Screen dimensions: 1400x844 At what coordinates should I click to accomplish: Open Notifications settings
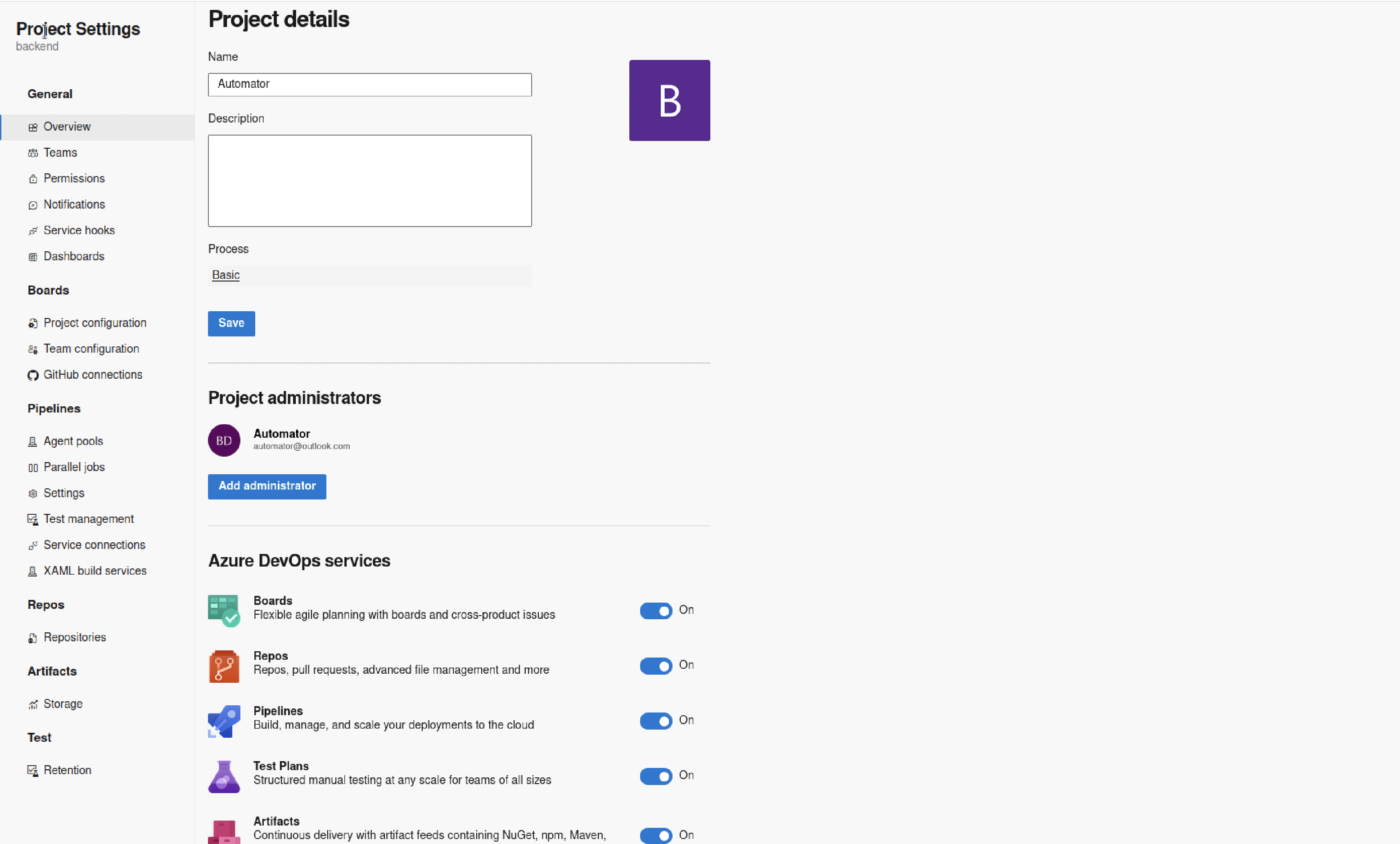[98, 205]
